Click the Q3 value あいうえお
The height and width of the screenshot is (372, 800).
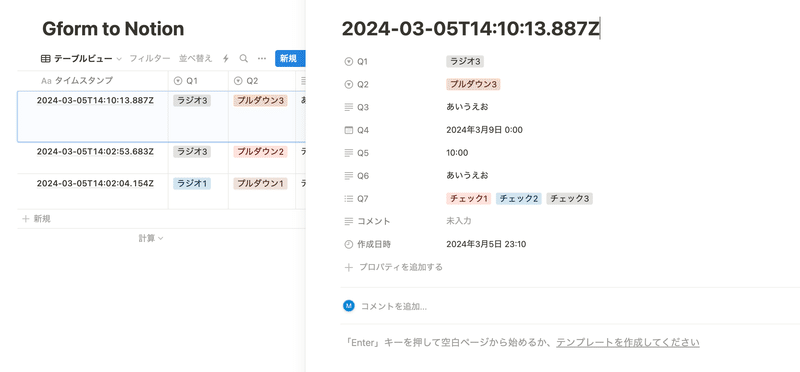(467, 107)
